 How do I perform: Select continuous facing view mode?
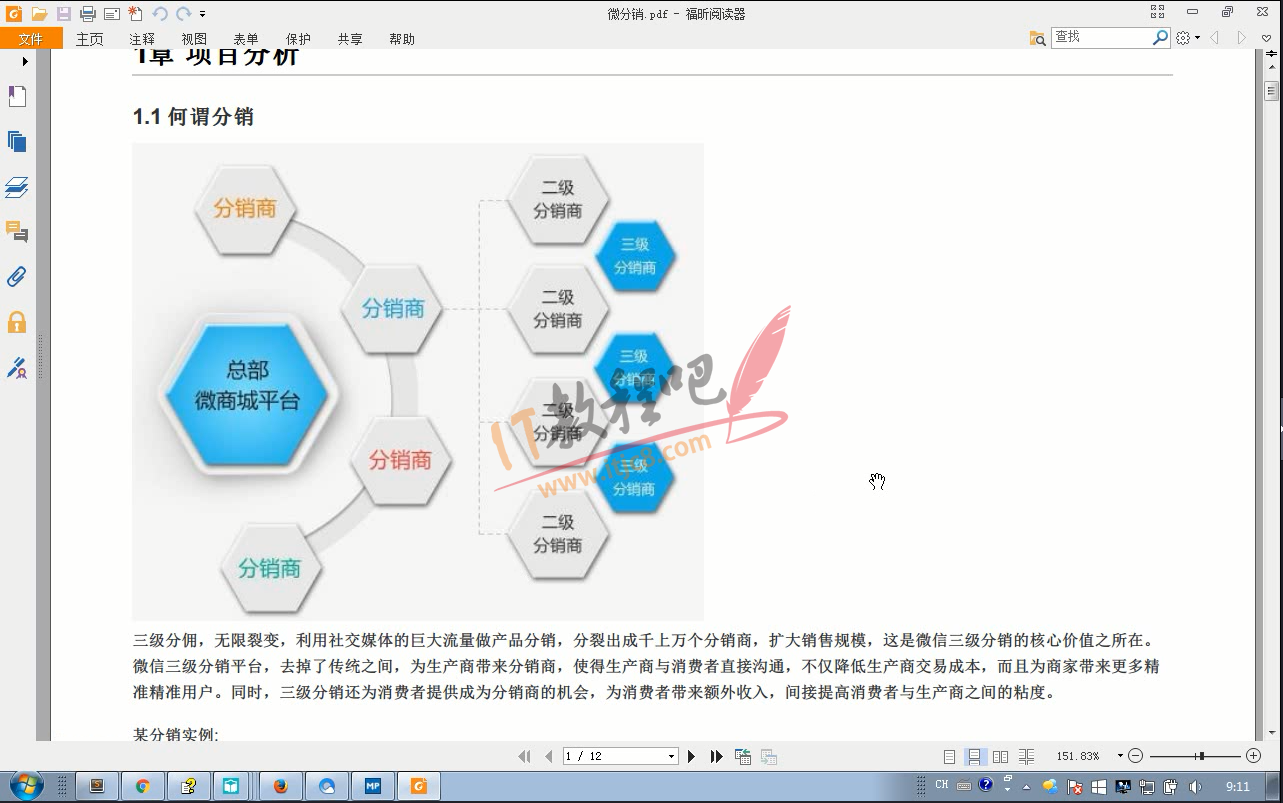pyautogui.click(x=1026, y=757)
